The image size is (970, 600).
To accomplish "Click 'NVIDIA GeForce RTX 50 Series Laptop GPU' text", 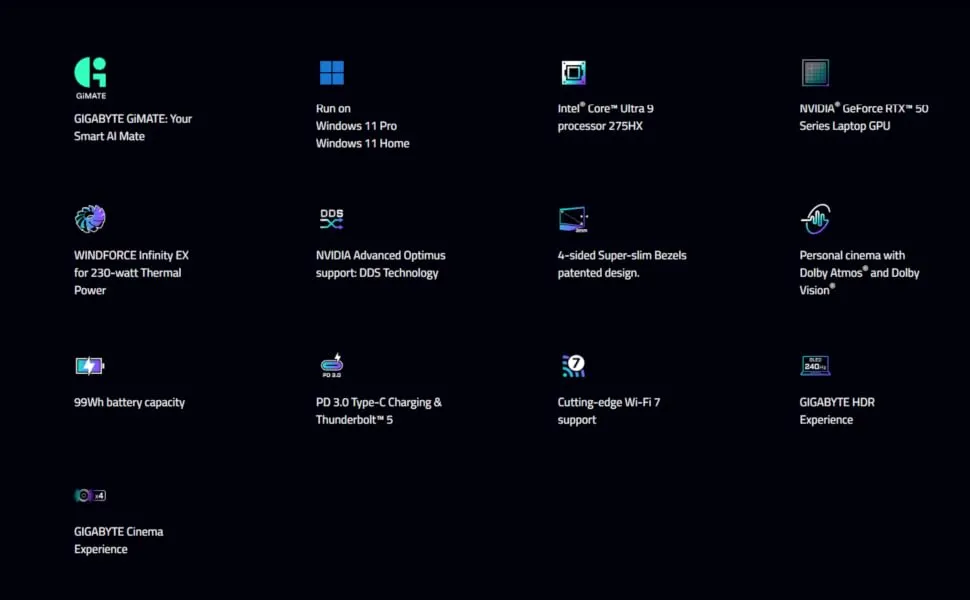I will point(864,117).
